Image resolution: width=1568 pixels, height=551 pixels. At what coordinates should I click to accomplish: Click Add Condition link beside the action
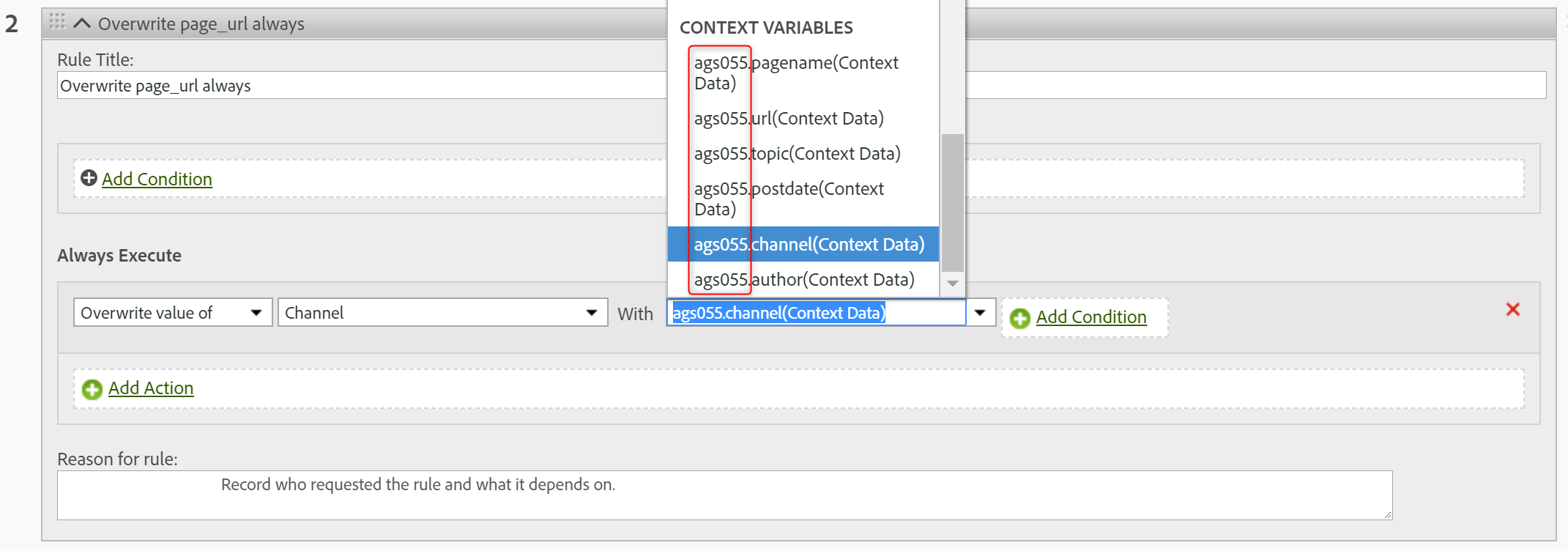pos(1090,317)
